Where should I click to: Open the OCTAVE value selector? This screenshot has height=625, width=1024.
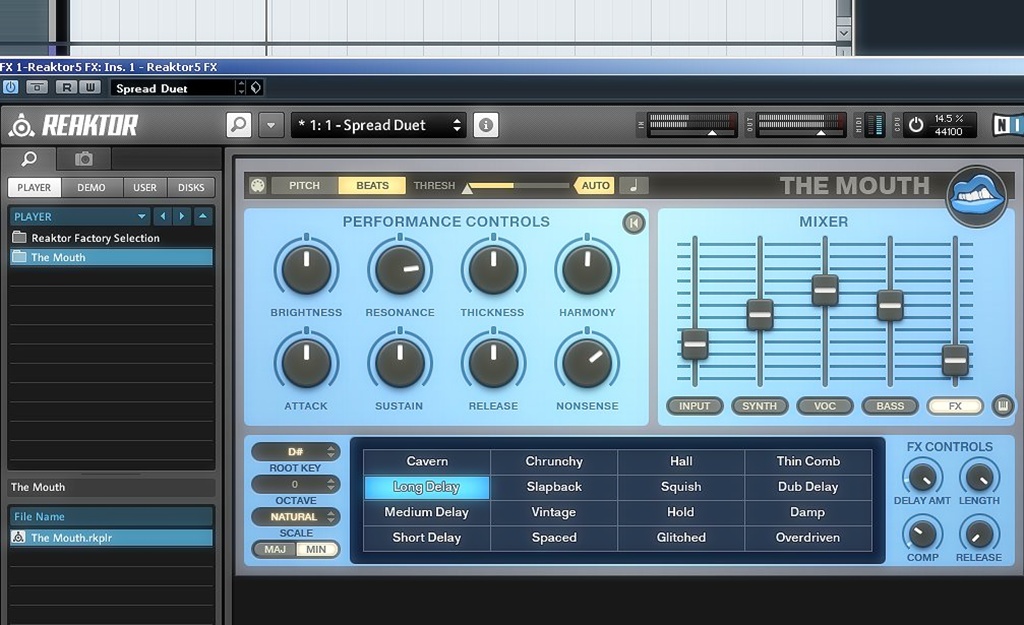point(295,484)
